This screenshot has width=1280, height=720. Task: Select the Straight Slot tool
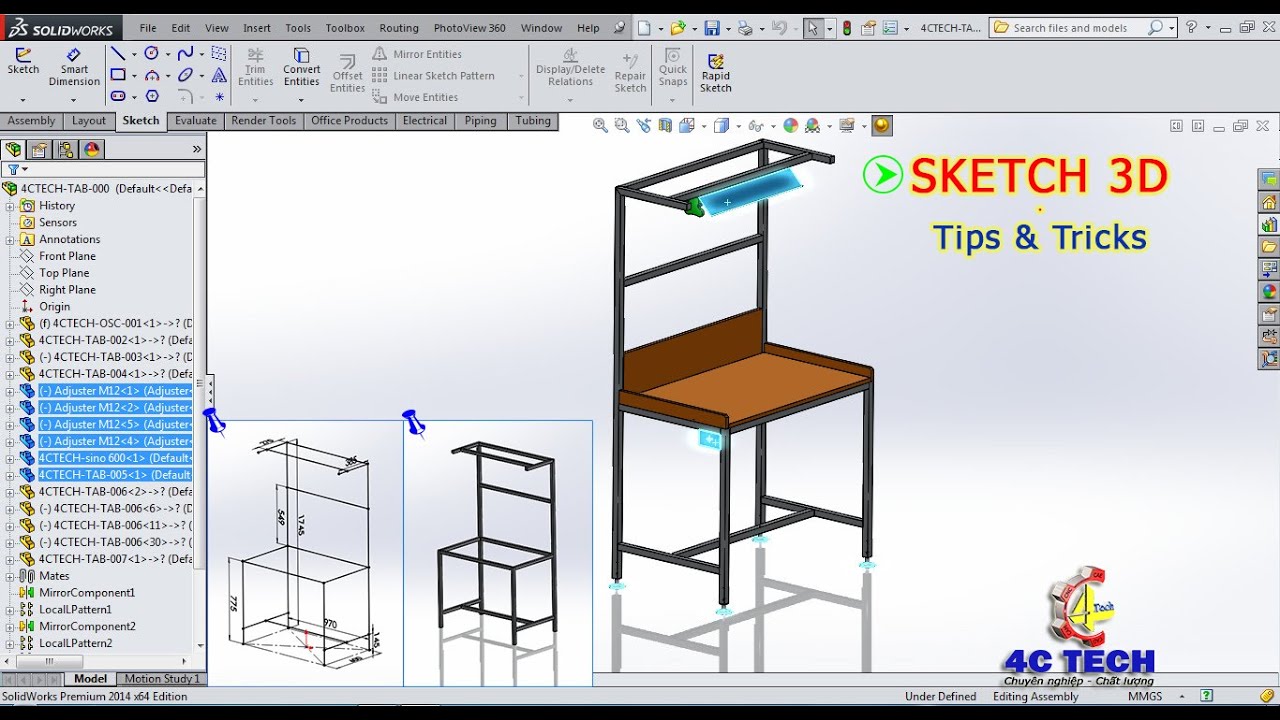tap(118, 96)
